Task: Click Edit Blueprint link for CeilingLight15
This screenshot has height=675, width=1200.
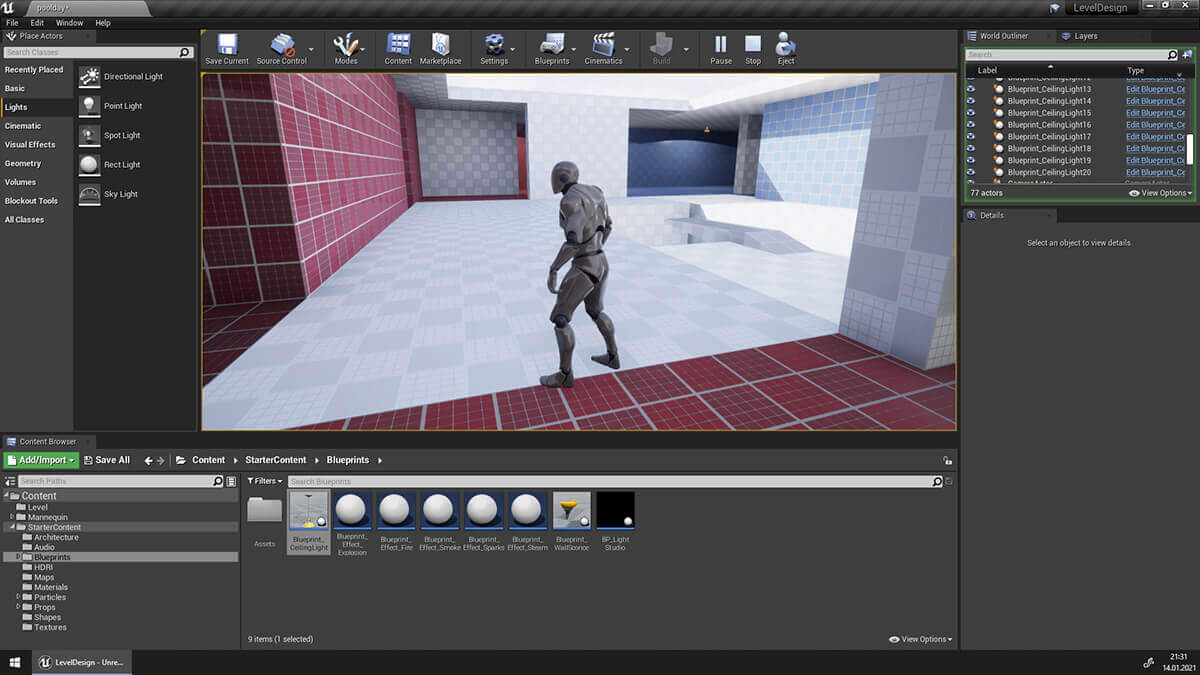Action: tap(1155, 113)
